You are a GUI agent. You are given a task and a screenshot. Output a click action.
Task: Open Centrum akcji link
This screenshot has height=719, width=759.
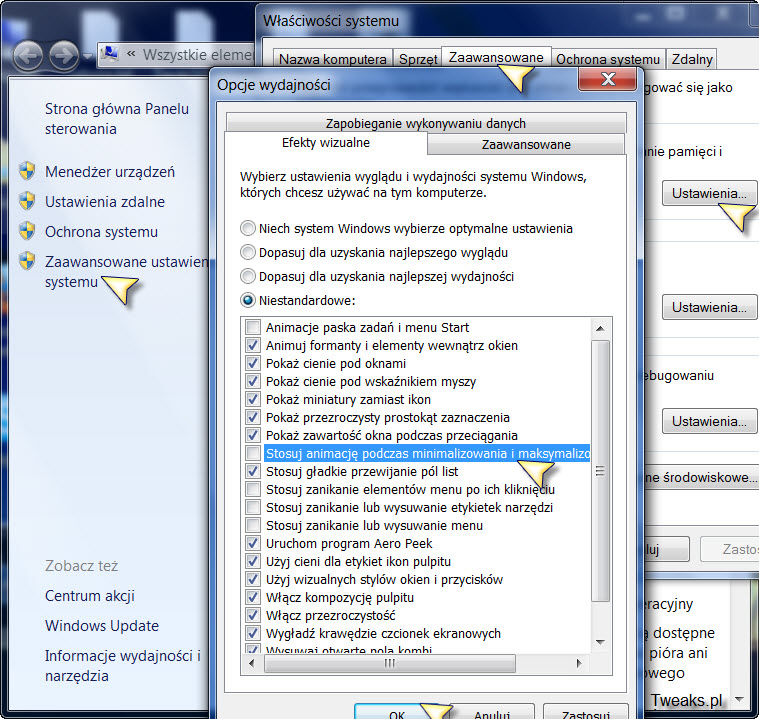tap(90, 596)
